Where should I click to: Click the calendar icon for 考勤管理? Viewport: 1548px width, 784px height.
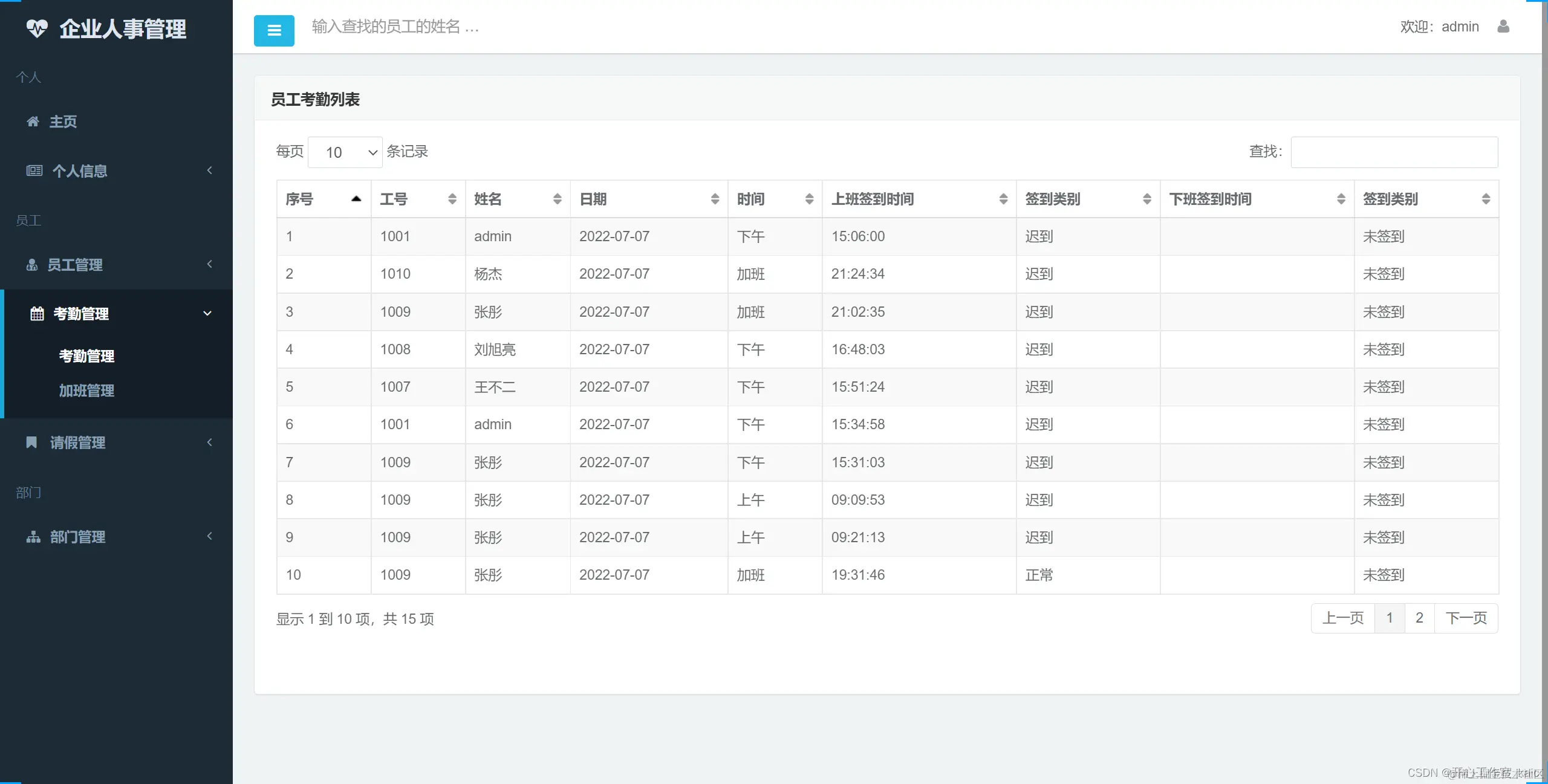point(37,314)
